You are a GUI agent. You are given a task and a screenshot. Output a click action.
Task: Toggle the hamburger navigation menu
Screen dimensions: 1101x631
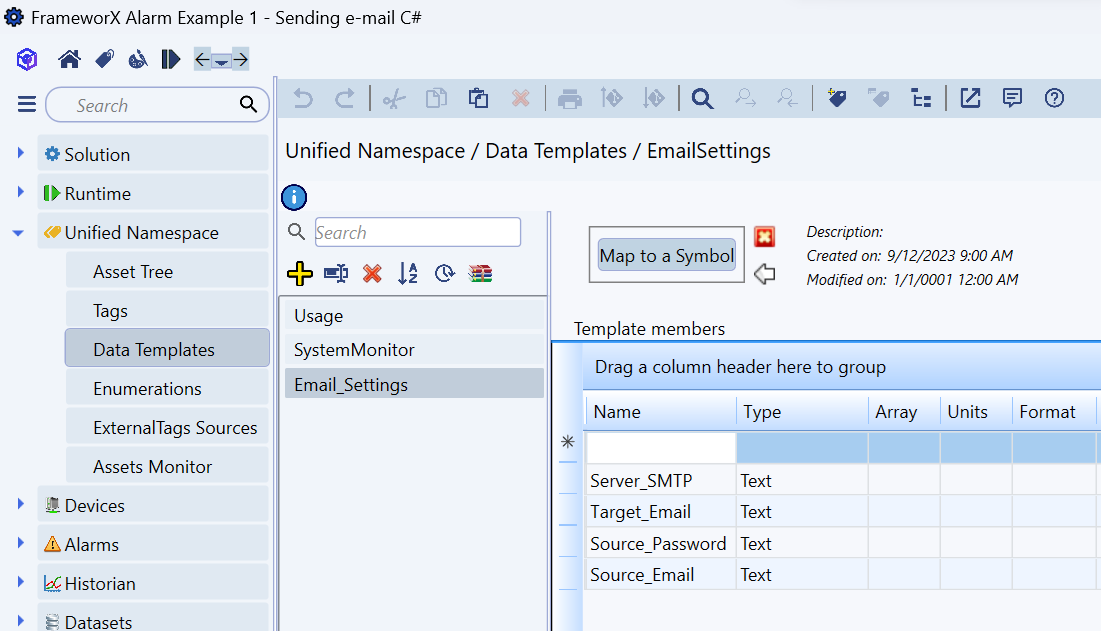click(x=27, y=105)
